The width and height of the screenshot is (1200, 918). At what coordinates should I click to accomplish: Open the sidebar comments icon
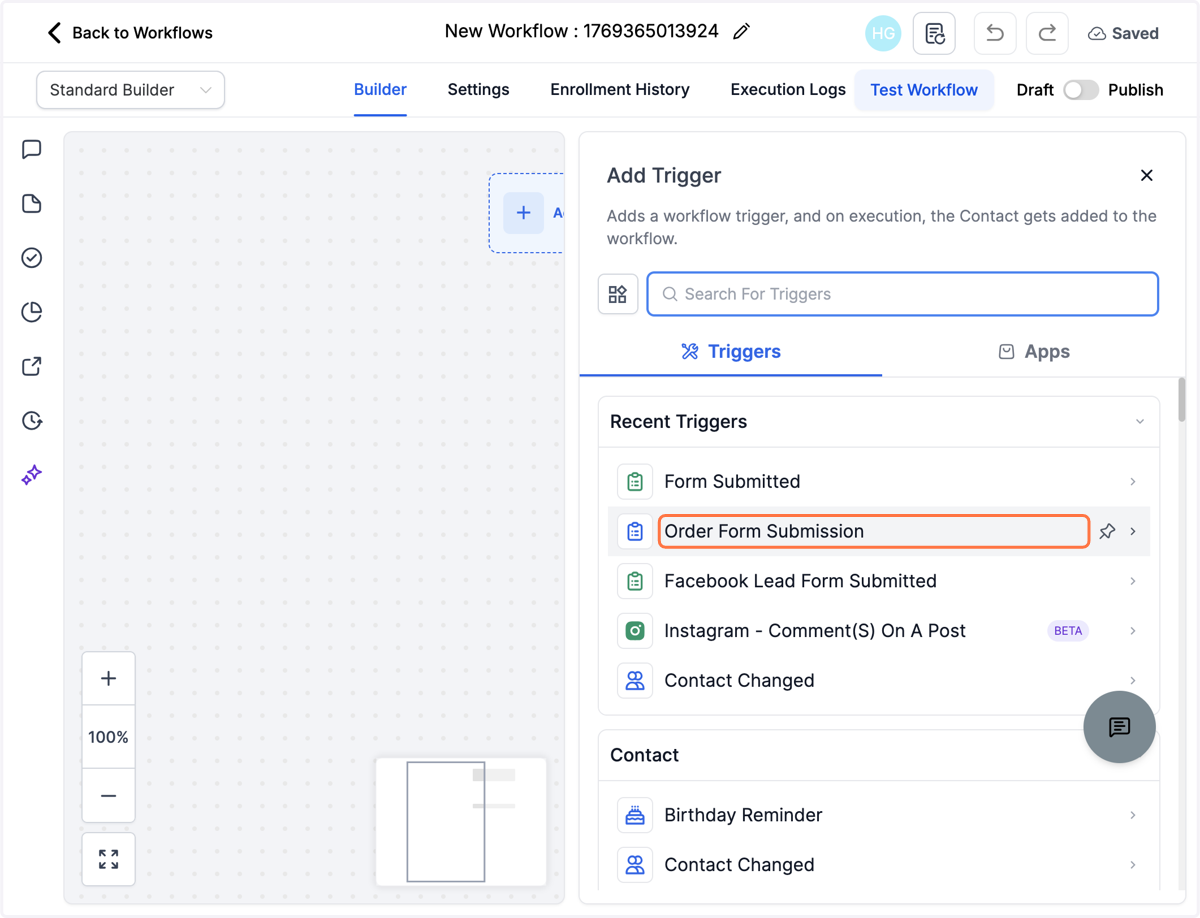click(32, 150)
